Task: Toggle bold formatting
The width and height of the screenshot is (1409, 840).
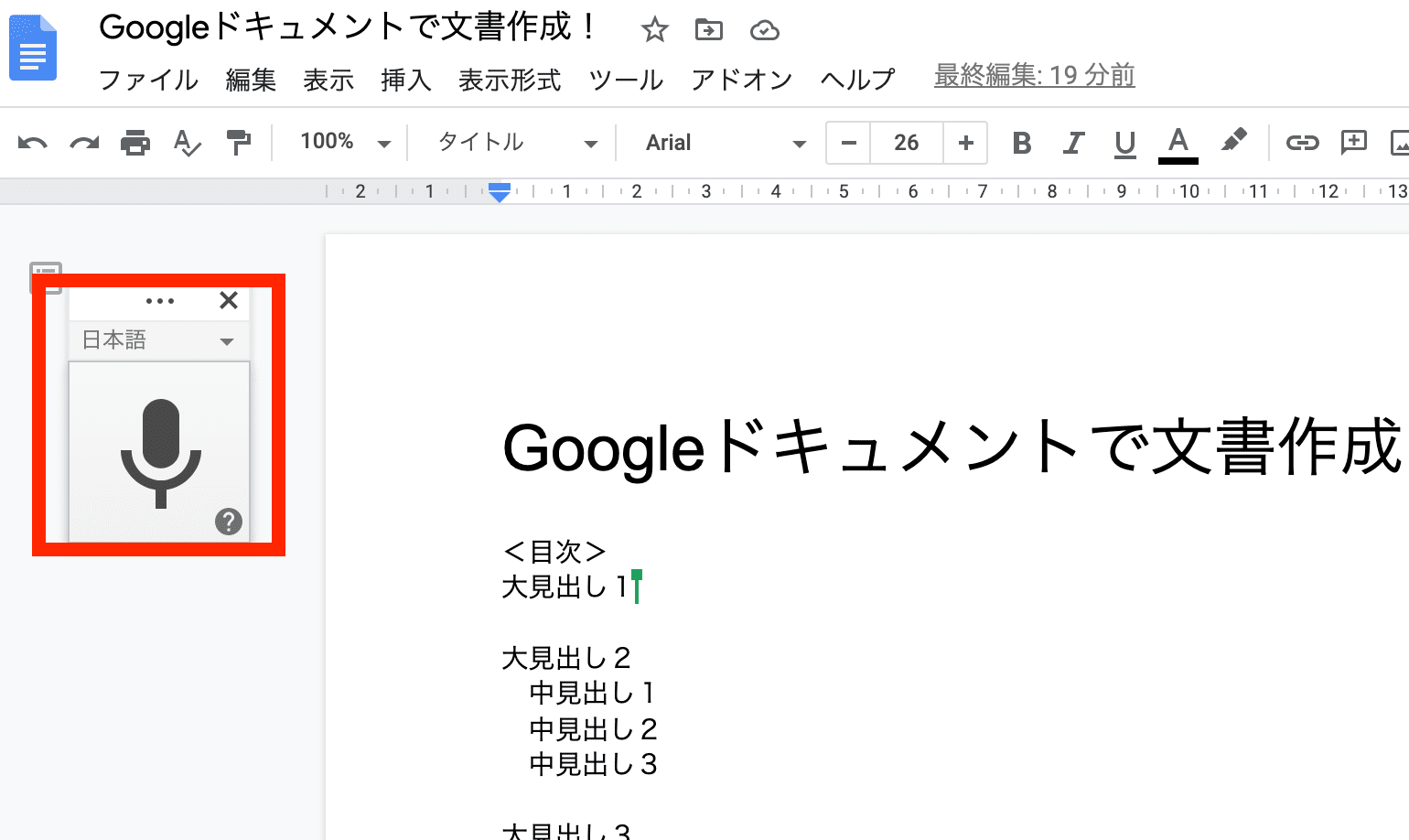Action: [x=1022, y=143]
